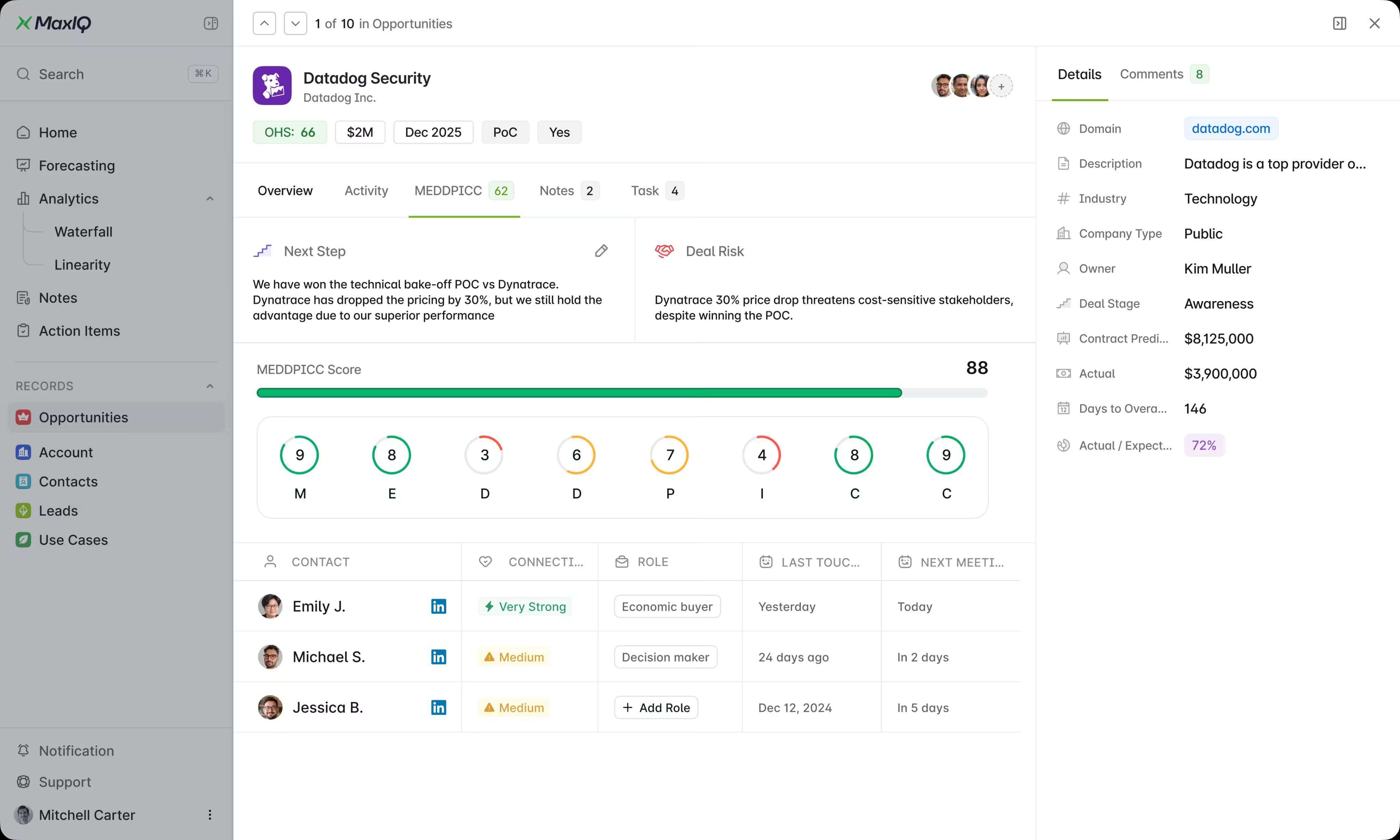Viewport: 1400px width, 840px height.
Task: Switch to the Activity tab
Action: pyautogui.click(x=366, y=191)
